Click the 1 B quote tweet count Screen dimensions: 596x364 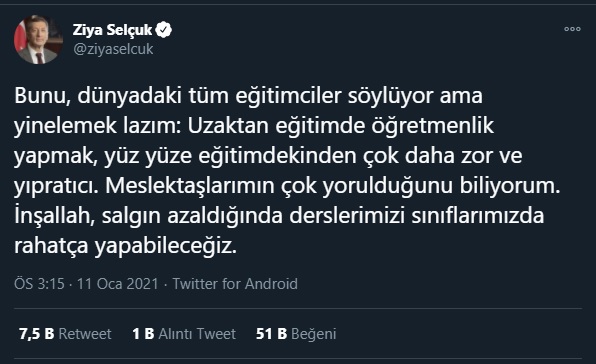coord(143,334)
